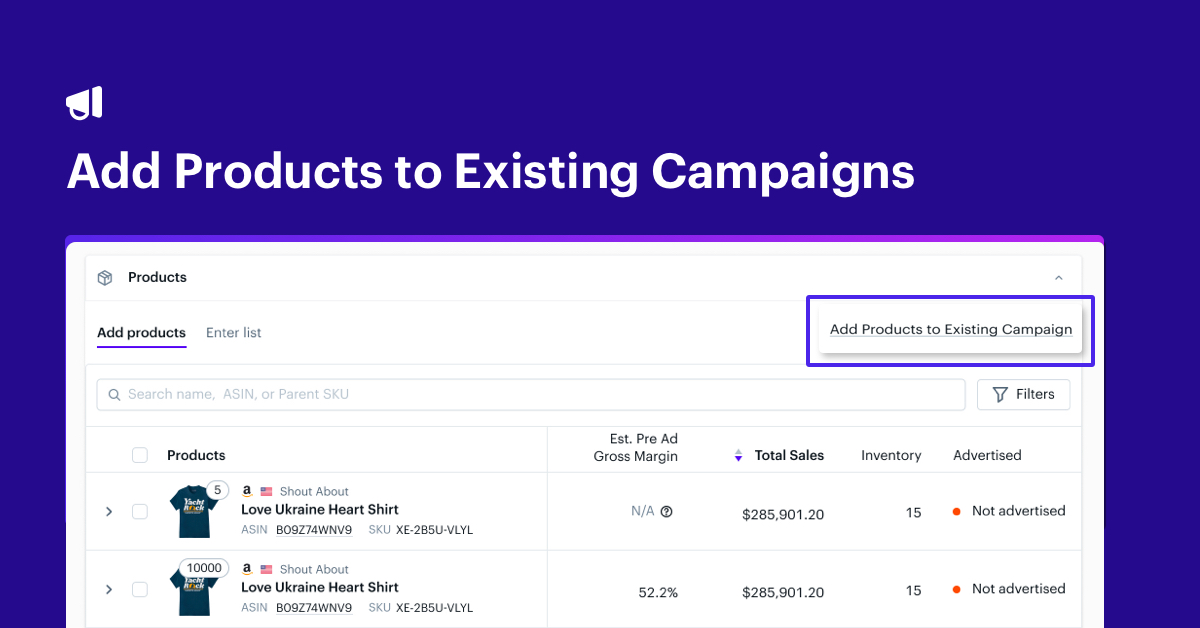Click the Total Sales sort arrow
Viewport: 1200px width, 628px height.
point(737,454)
